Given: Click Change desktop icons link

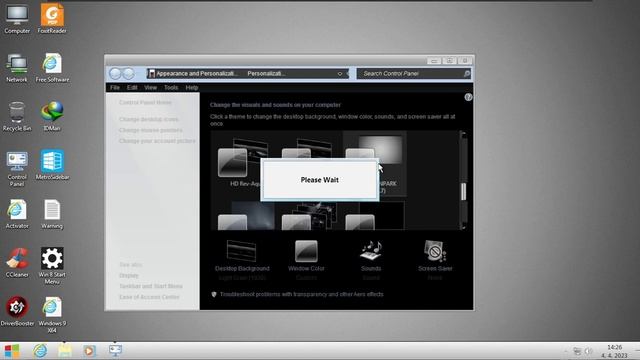Looking at the screenshot, I should point(149,119).
